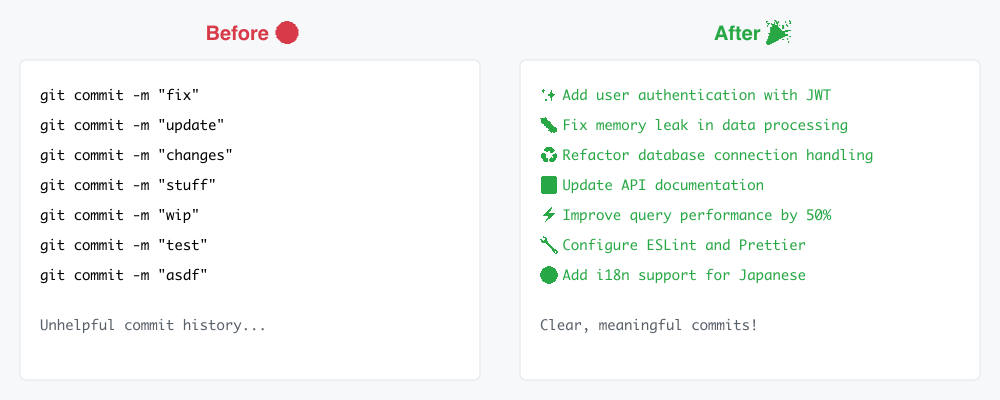The height and width of the screenshot is (400, 1000).
Task: Click the sparkles icon beside Add user authentication
Action: (x=548, y=95)
